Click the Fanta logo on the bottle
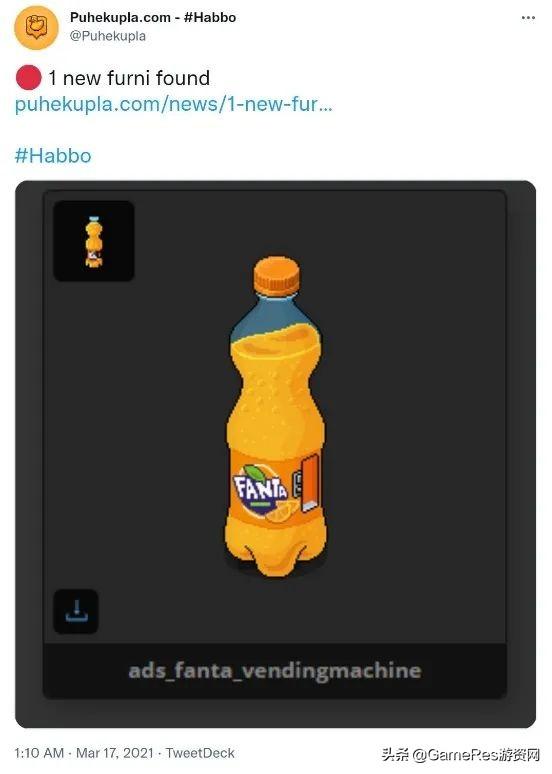Screen dimensions: 552x774 [x=262, y=490]
